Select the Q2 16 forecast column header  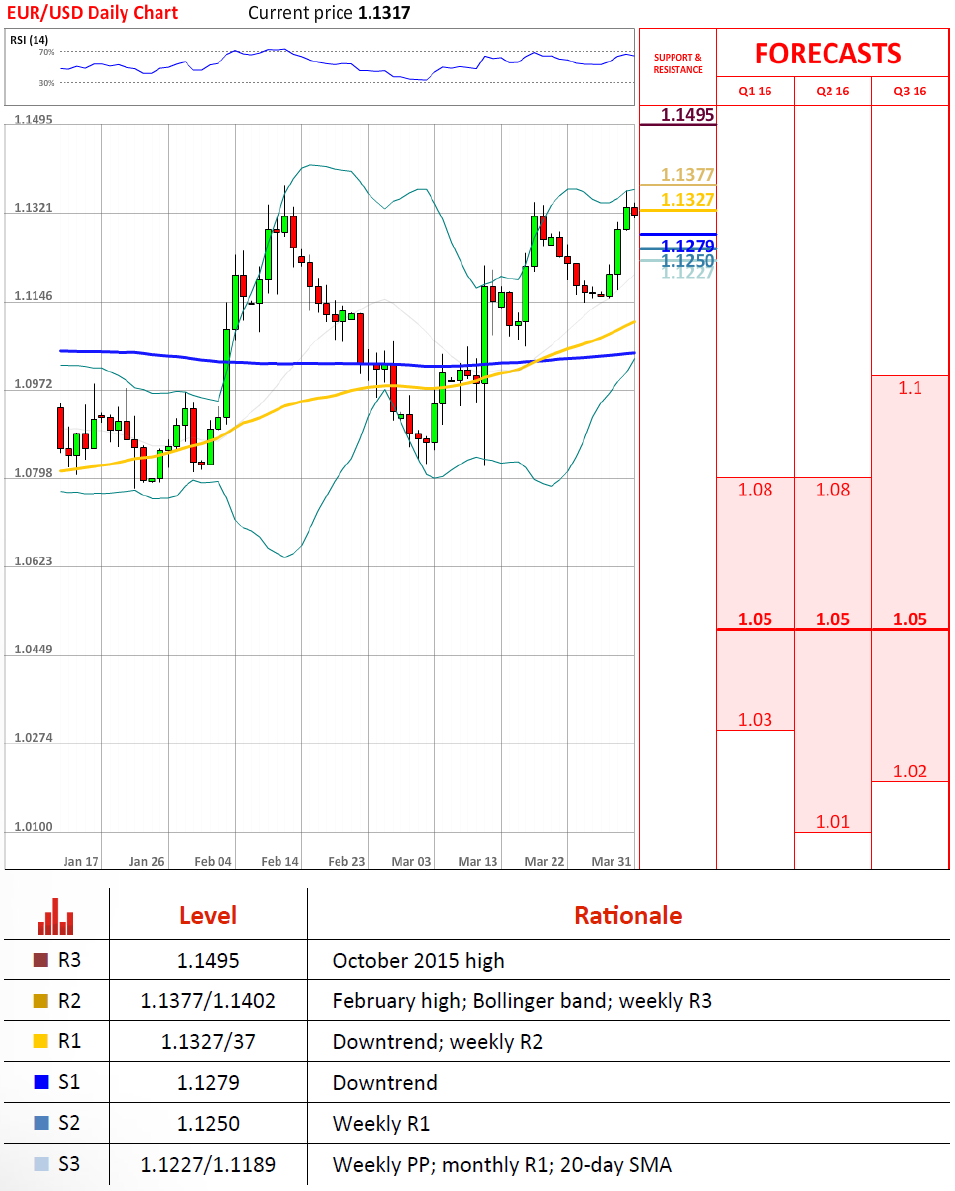pyautogui.click(x=833, y=91)
